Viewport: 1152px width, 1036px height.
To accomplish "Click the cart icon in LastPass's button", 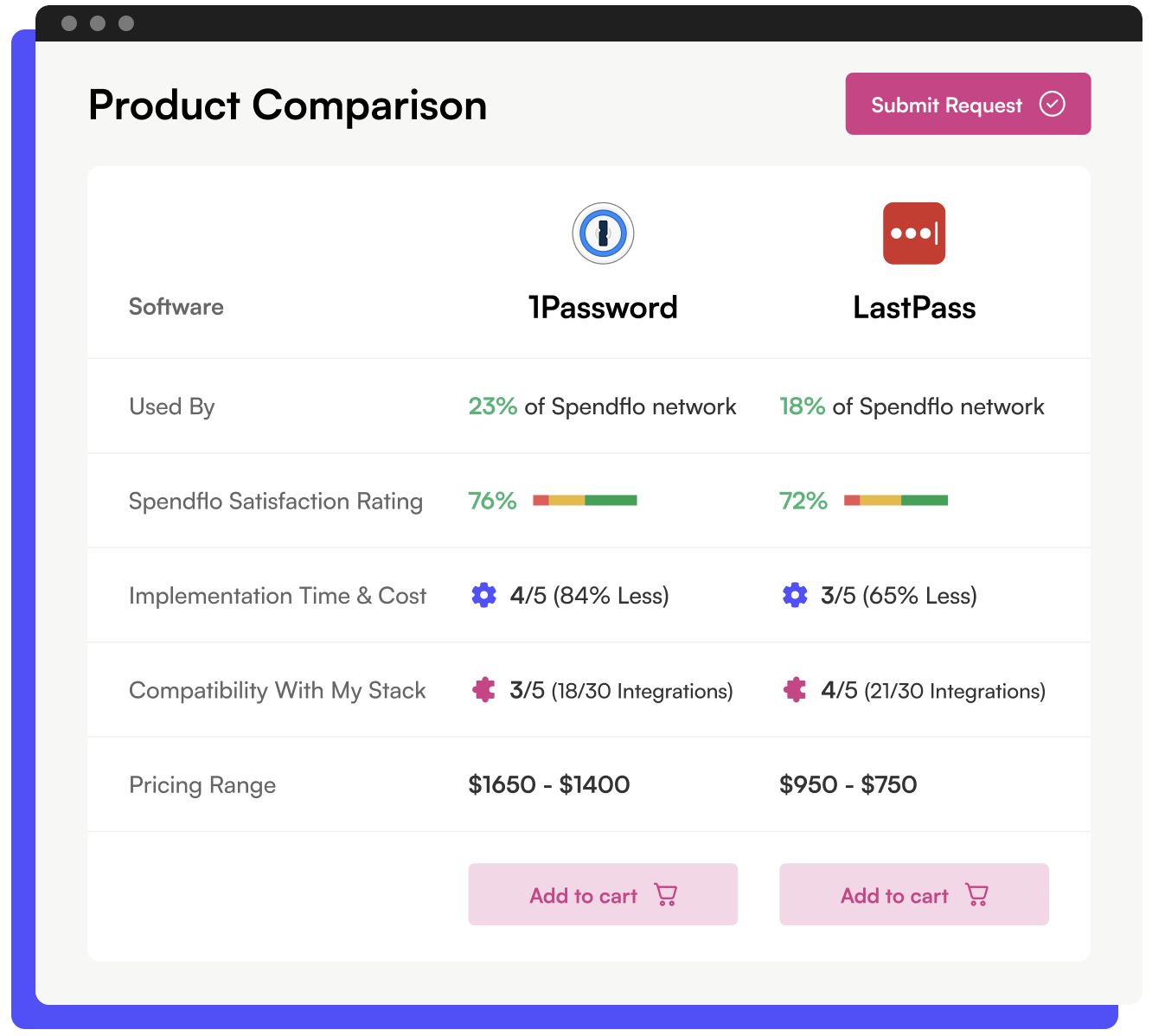I will point(976,894).
